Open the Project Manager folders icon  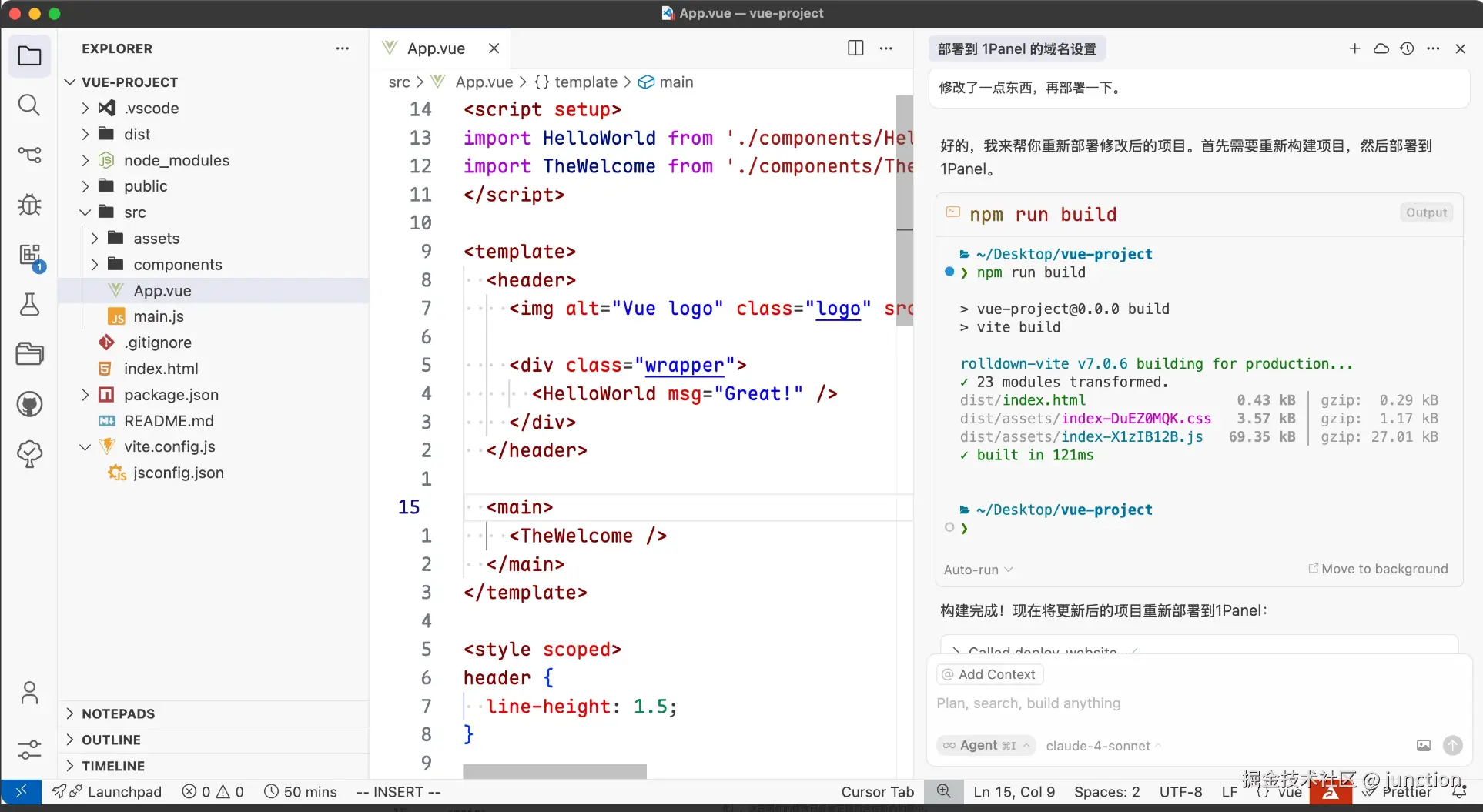coord(29,354)
